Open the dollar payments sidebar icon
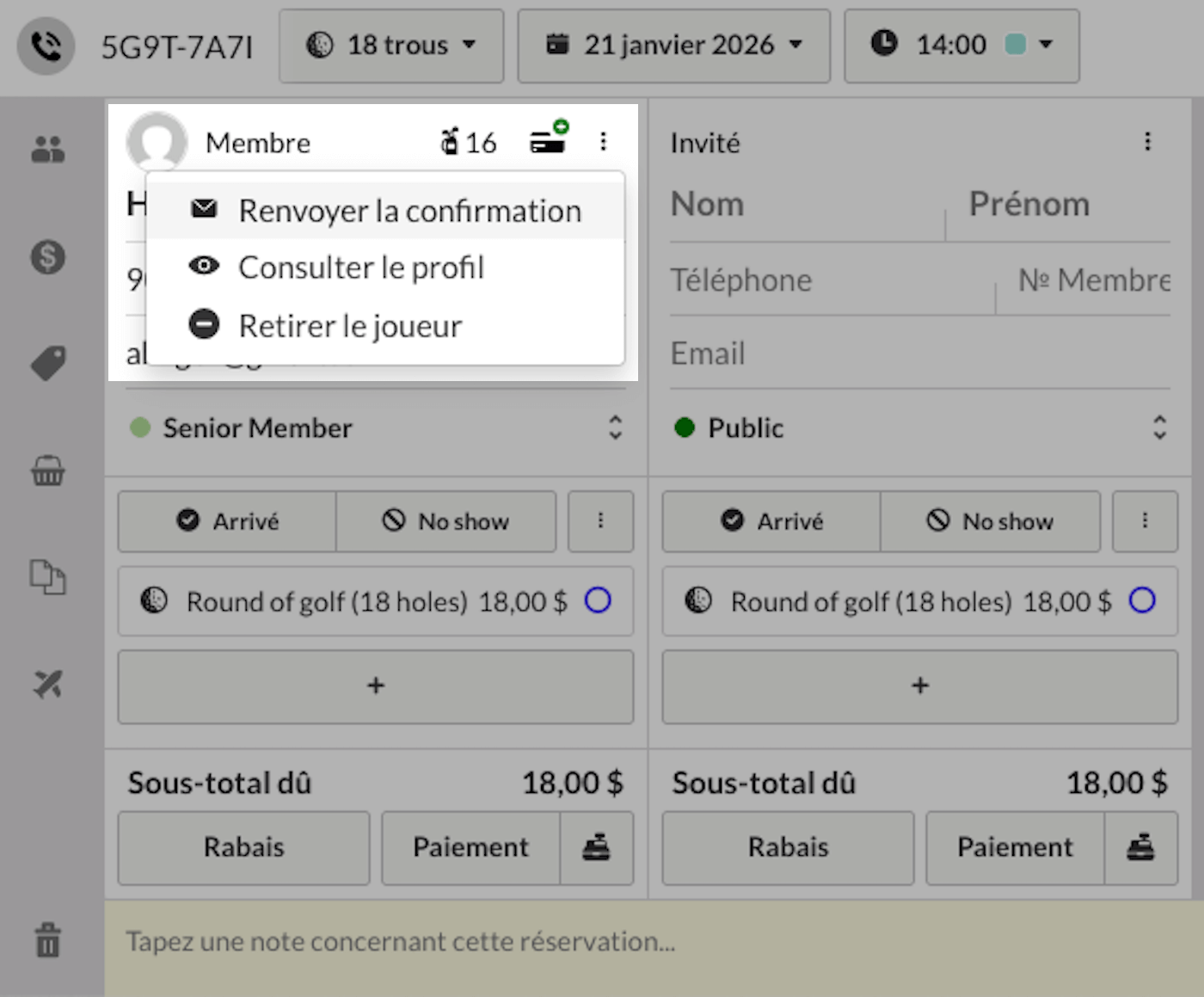The width and height of the screenshot is (1204, 997). click(48, 256)
